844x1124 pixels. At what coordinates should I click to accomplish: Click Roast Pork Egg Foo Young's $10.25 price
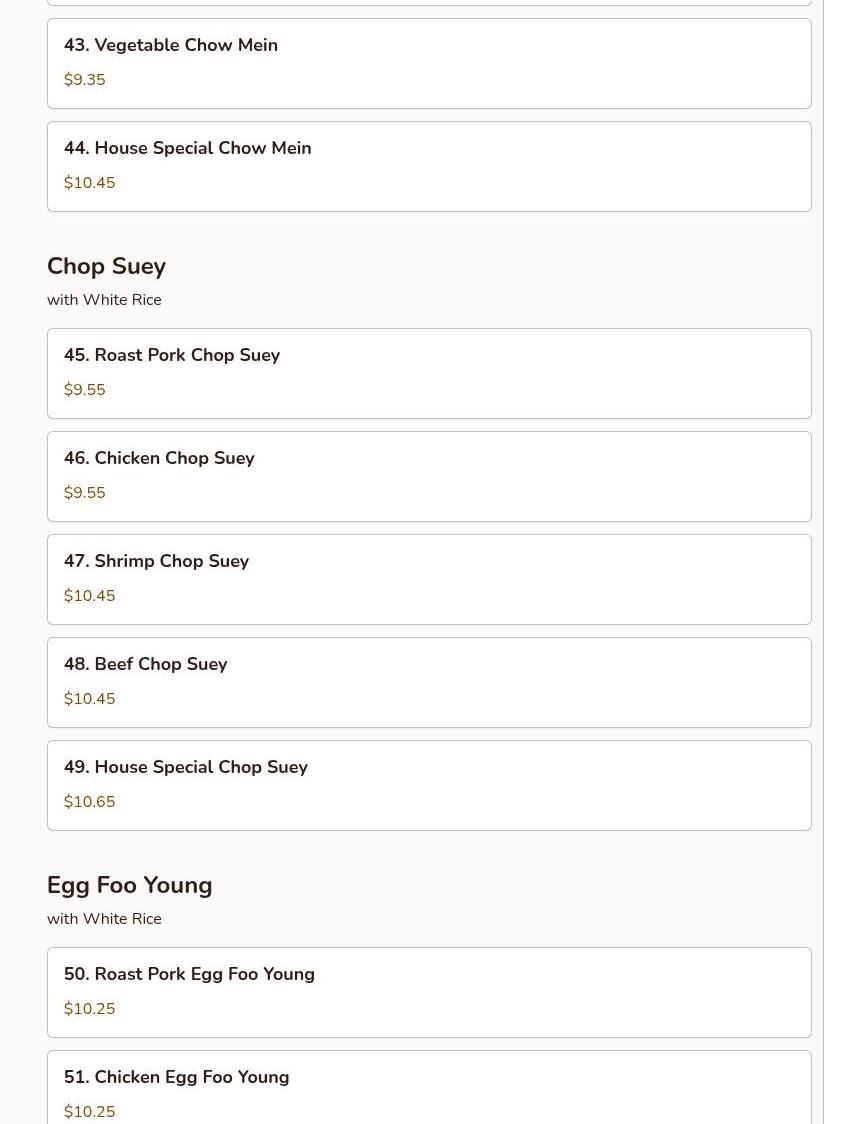point(90,1009)
